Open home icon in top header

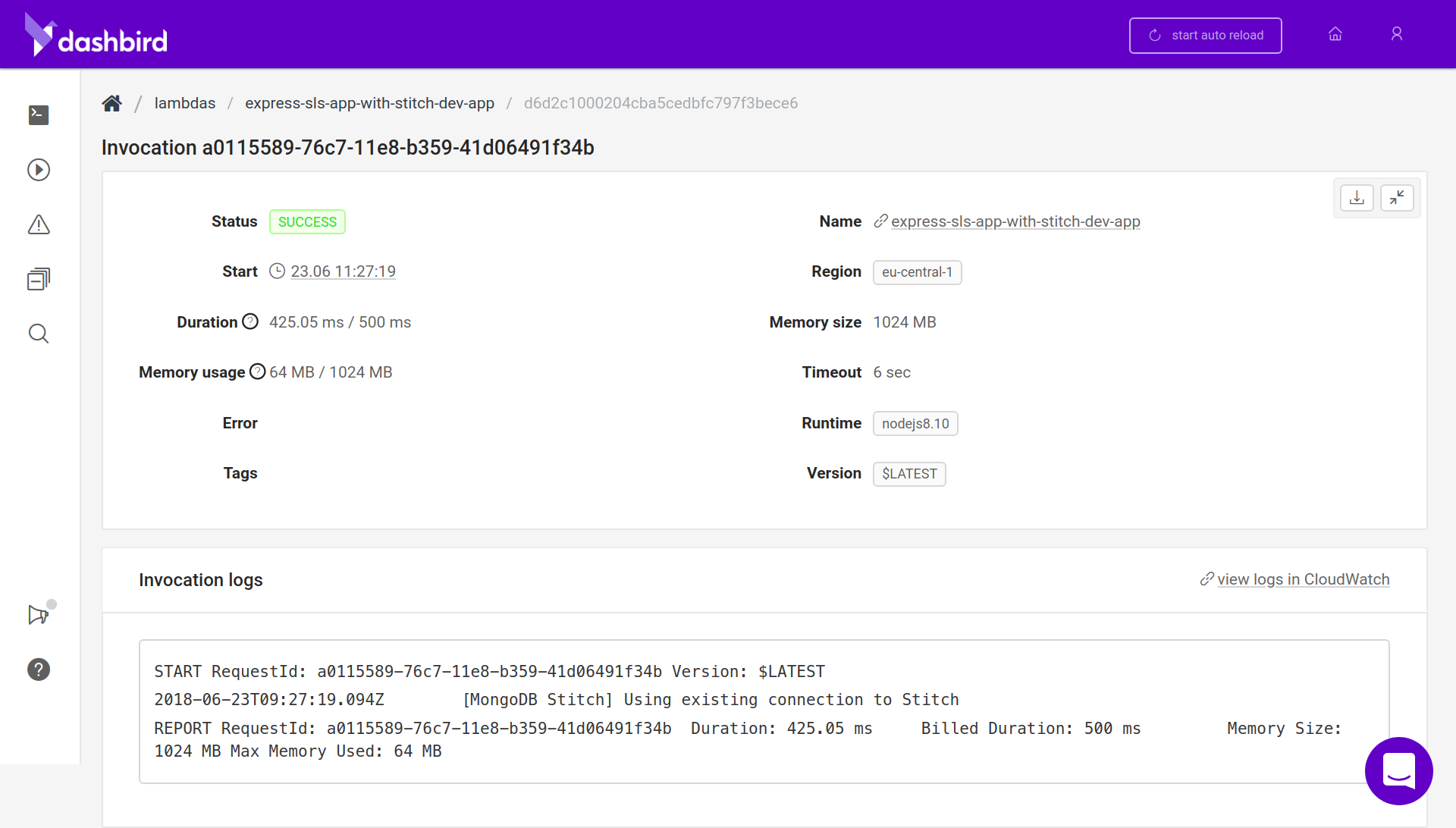click(x=1335, y=34)
